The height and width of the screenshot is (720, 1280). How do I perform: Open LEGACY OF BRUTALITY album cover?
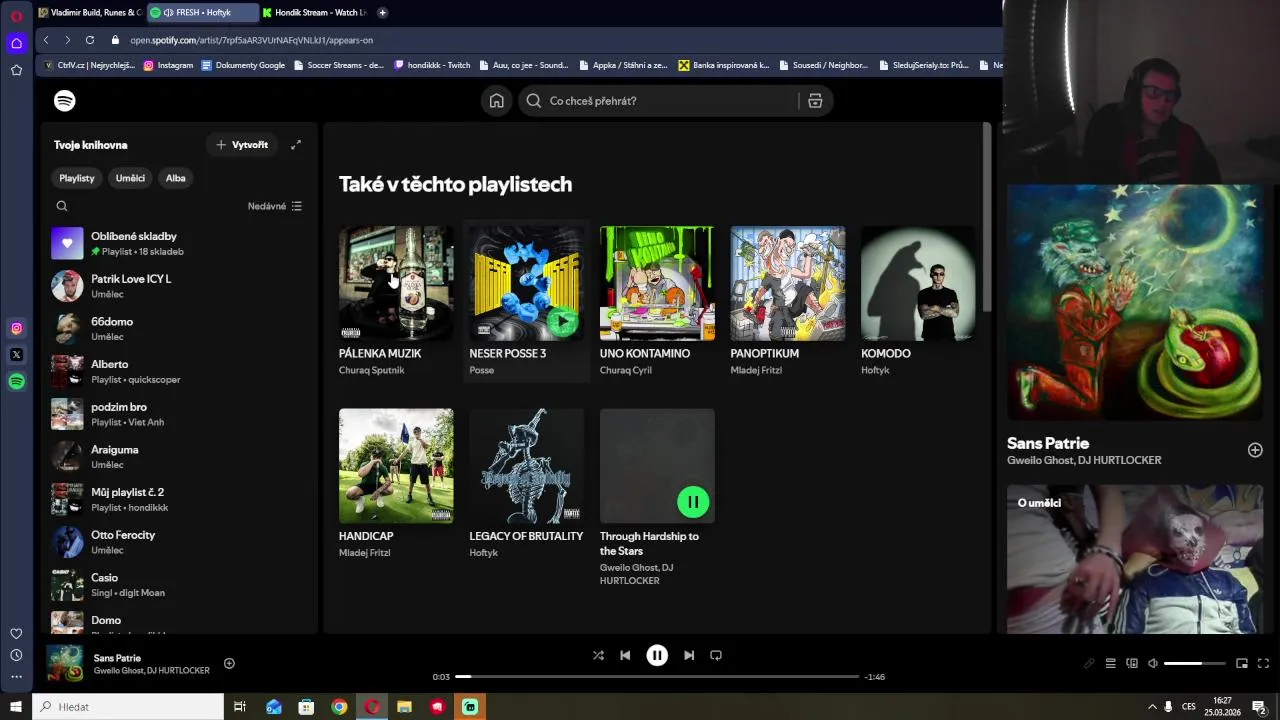(526, 465)
